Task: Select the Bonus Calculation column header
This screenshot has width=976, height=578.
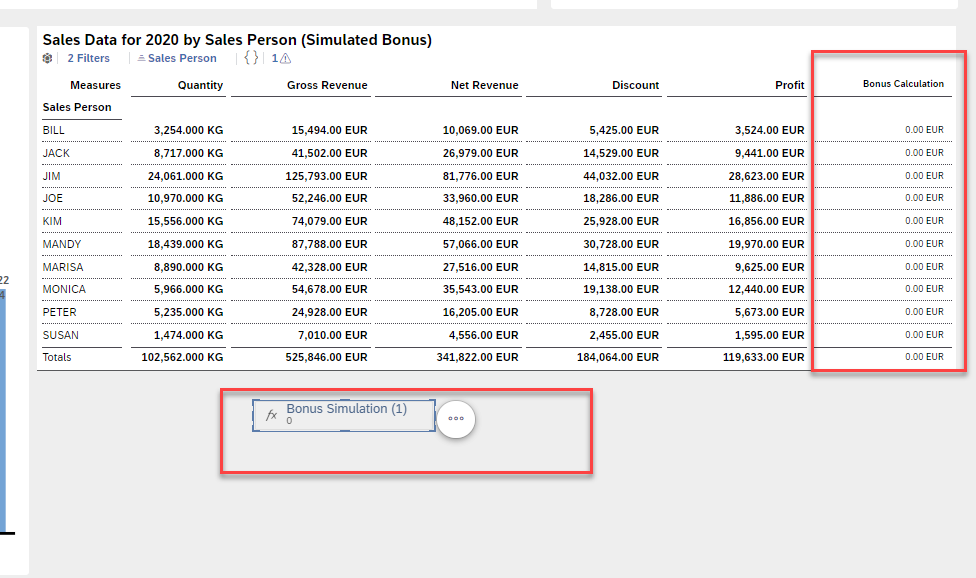Action: pyautogui.click(x=902, y=84)
